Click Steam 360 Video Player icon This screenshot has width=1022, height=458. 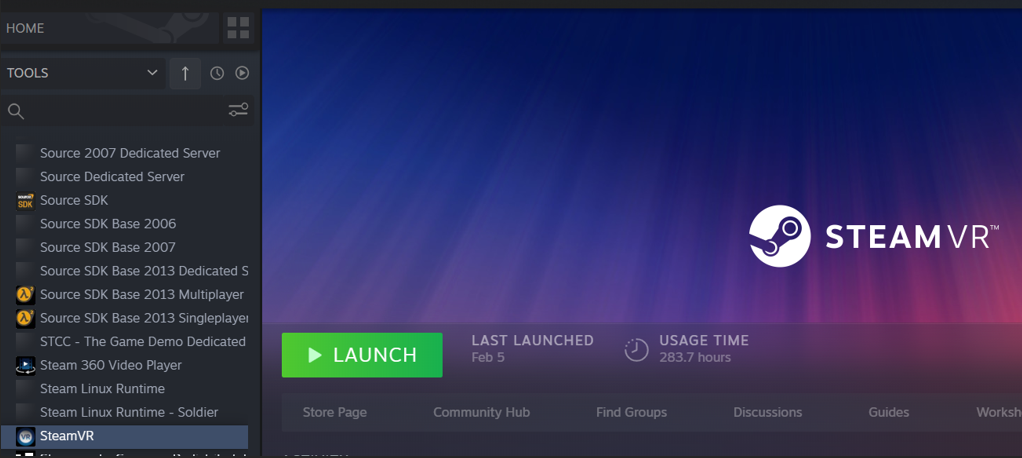point(25,365)
